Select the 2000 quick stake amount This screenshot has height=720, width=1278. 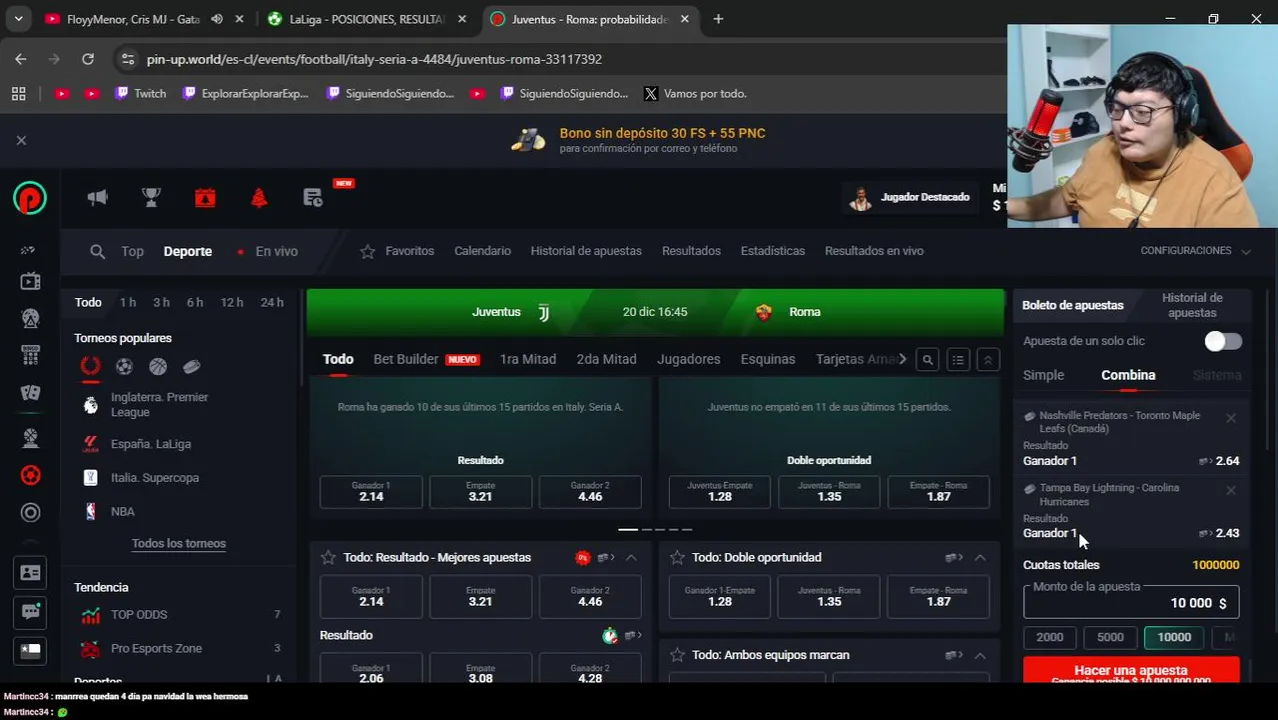pyautogui.click(x=1050, y=637)
